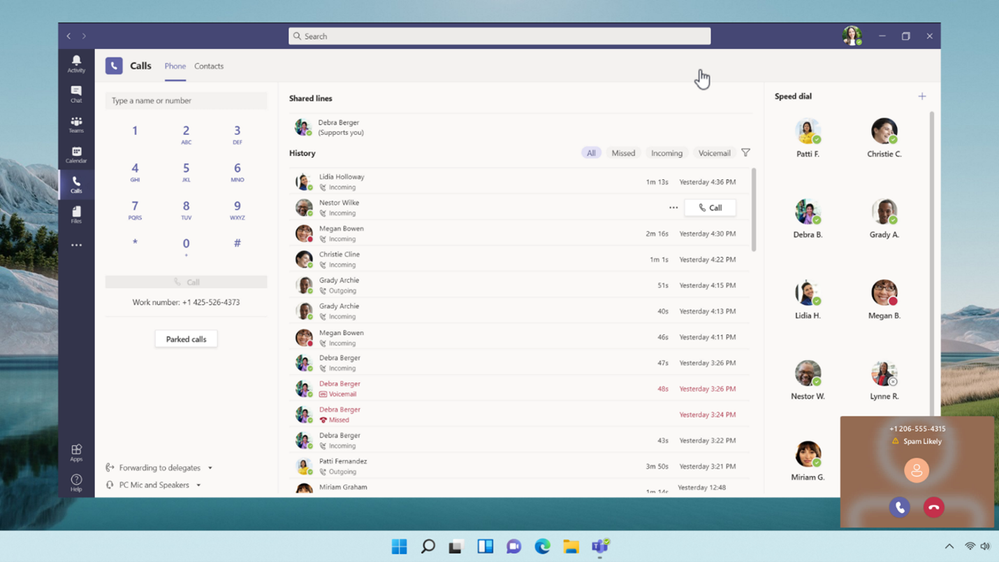Show more apps ellipsis in sidebar
This screenshot has height=562, width=999.
(x=76, y=245)
